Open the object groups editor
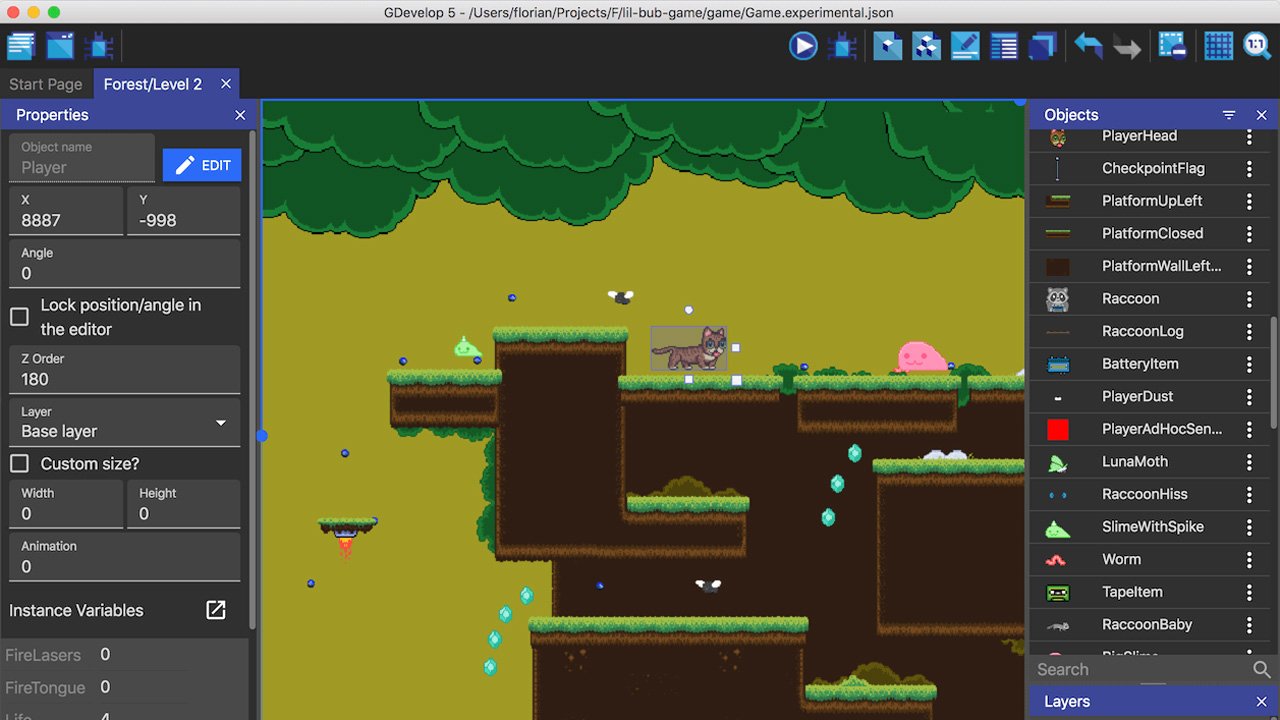Screen dimensions: 1280x720 click(x=926, y=45)
